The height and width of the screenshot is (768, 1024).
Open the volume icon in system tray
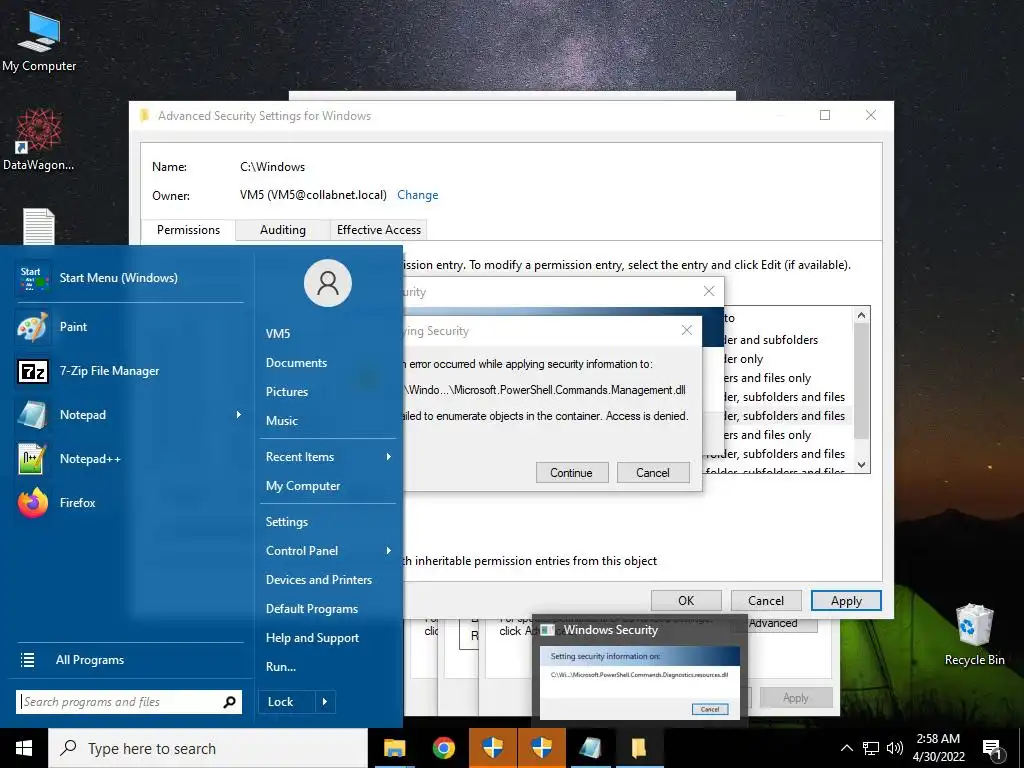tap(895, 748)
